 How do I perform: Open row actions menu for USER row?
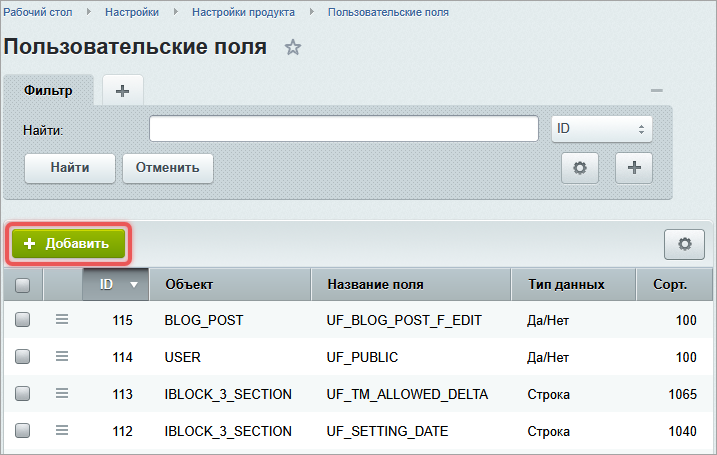click(x=62, y=356)
